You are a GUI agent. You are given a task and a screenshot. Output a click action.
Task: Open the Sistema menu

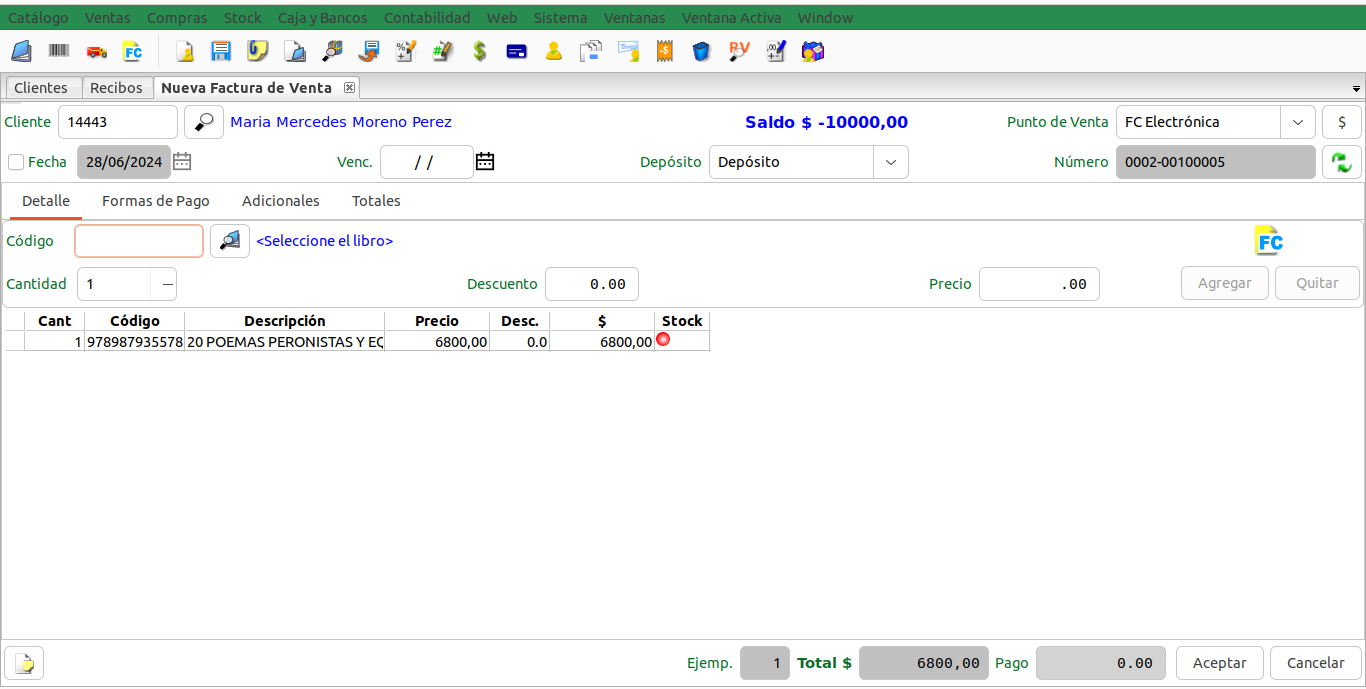[x=561, y=18]
